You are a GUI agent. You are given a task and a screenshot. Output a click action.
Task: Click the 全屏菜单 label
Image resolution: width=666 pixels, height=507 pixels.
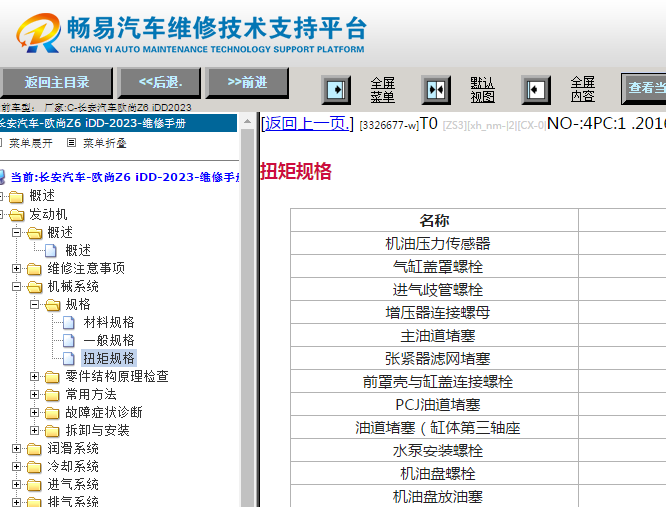(x=383, y=90)
